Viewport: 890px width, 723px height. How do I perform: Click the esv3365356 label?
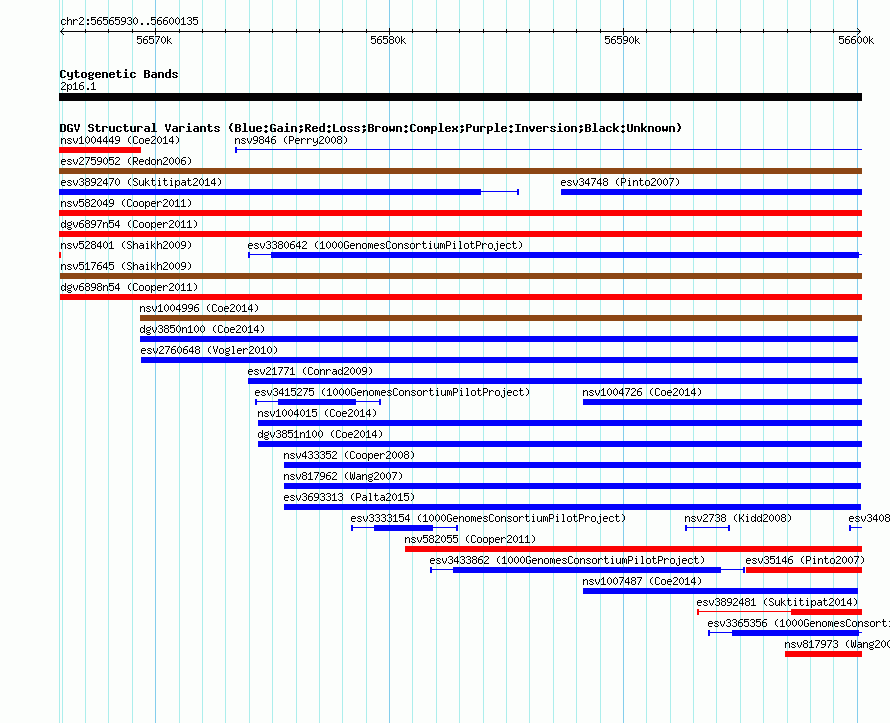click(x=798, y=623)
